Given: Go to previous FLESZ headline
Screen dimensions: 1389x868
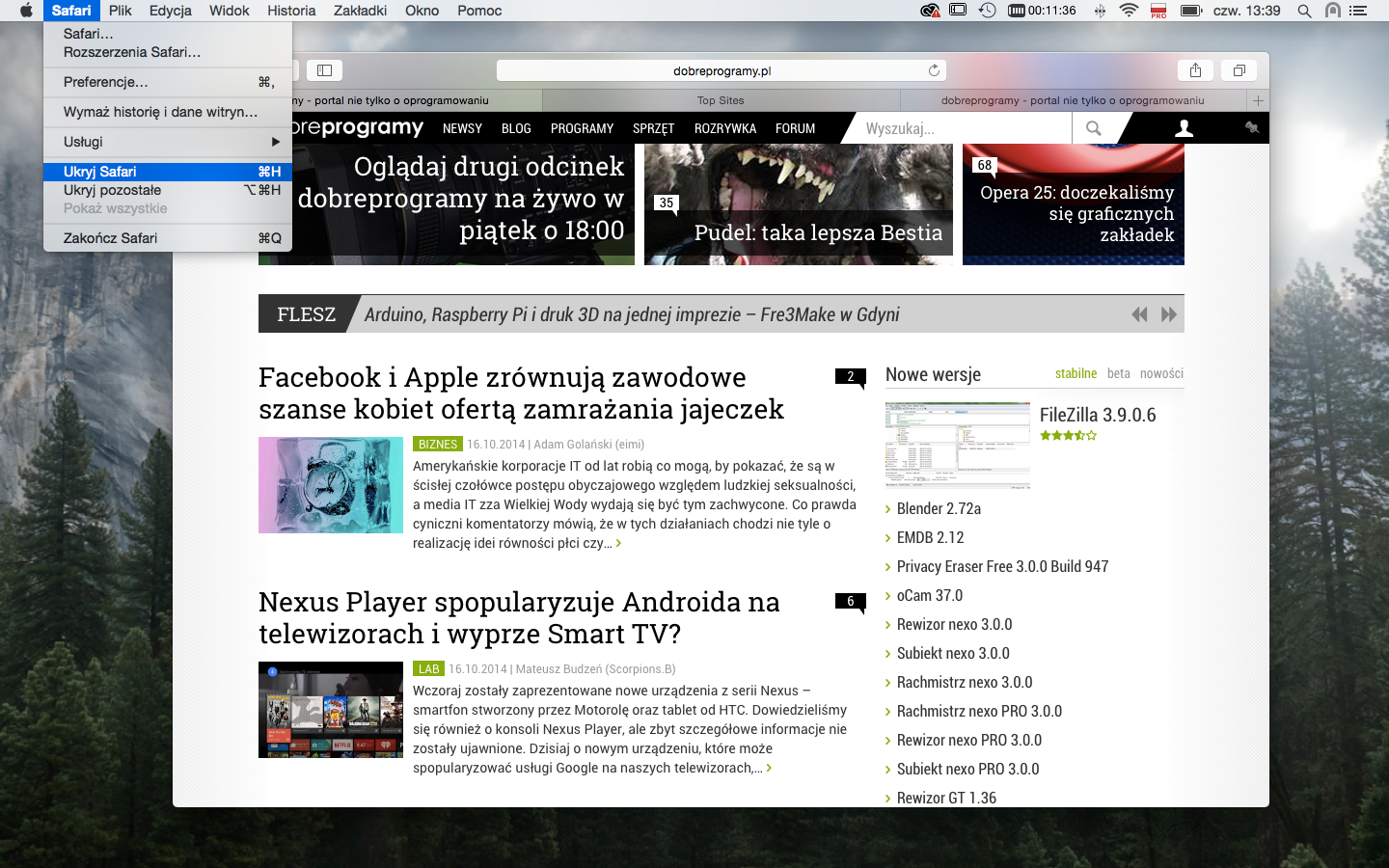Looking at the screenshot, I should pos(1139,314).
